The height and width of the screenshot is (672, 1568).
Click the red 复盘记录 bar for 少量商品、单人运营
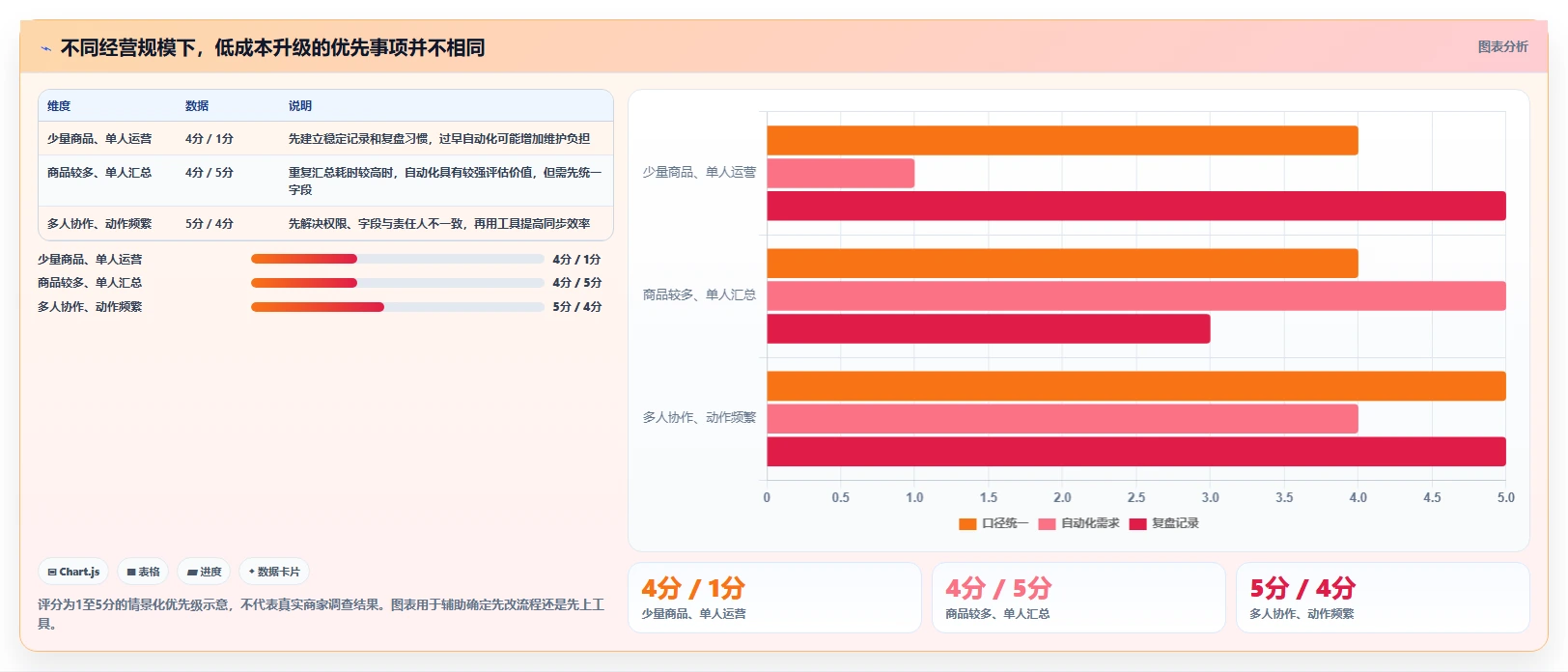[1136, 206]
